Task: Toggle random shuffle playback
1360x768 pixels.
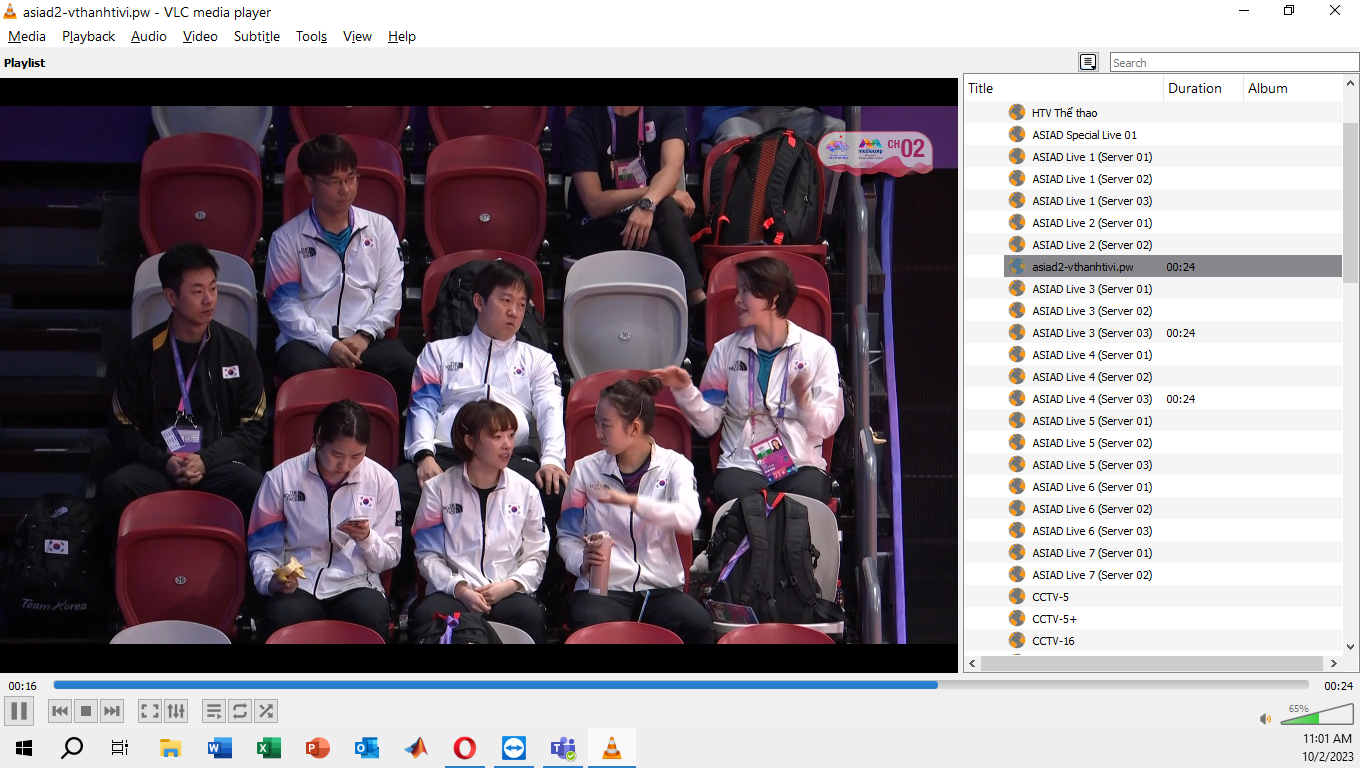Action: (266, 711)
